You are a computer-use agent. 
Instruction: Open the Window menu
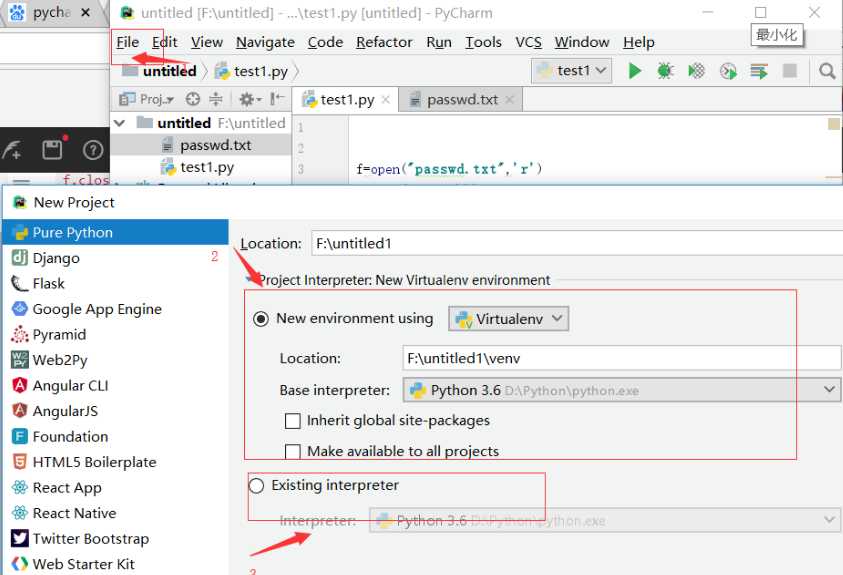[582, 42]
